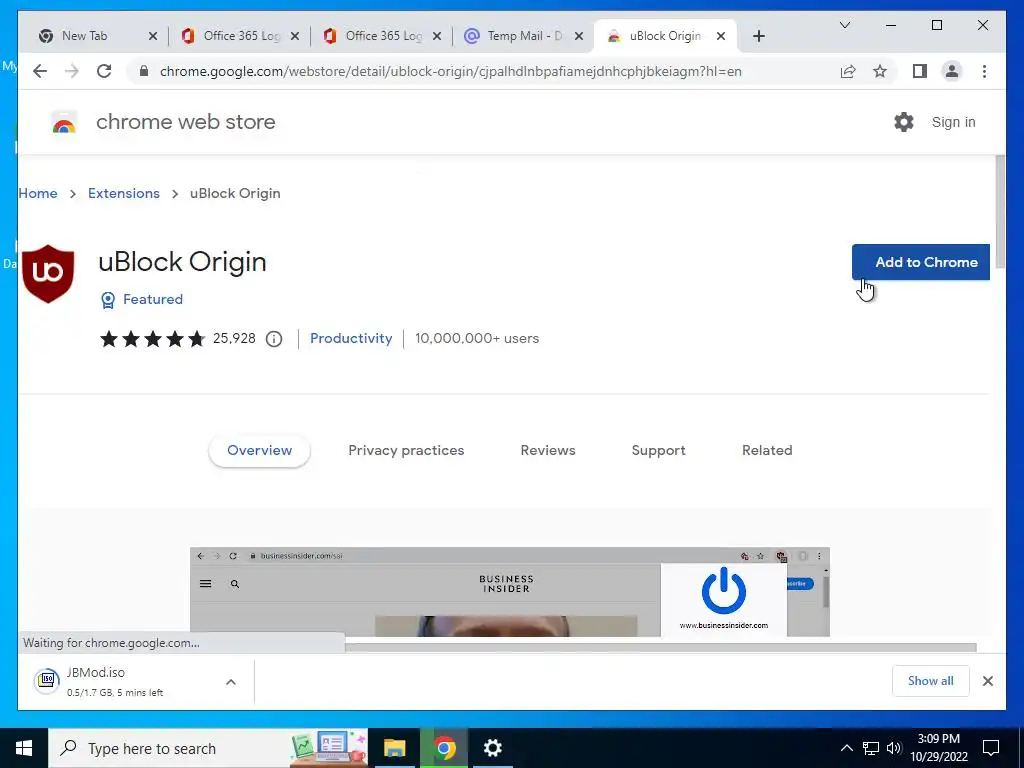The width and height of the screenshot is (1024, 768).
Task: Open the Related tab
Action: pos(767,451)
